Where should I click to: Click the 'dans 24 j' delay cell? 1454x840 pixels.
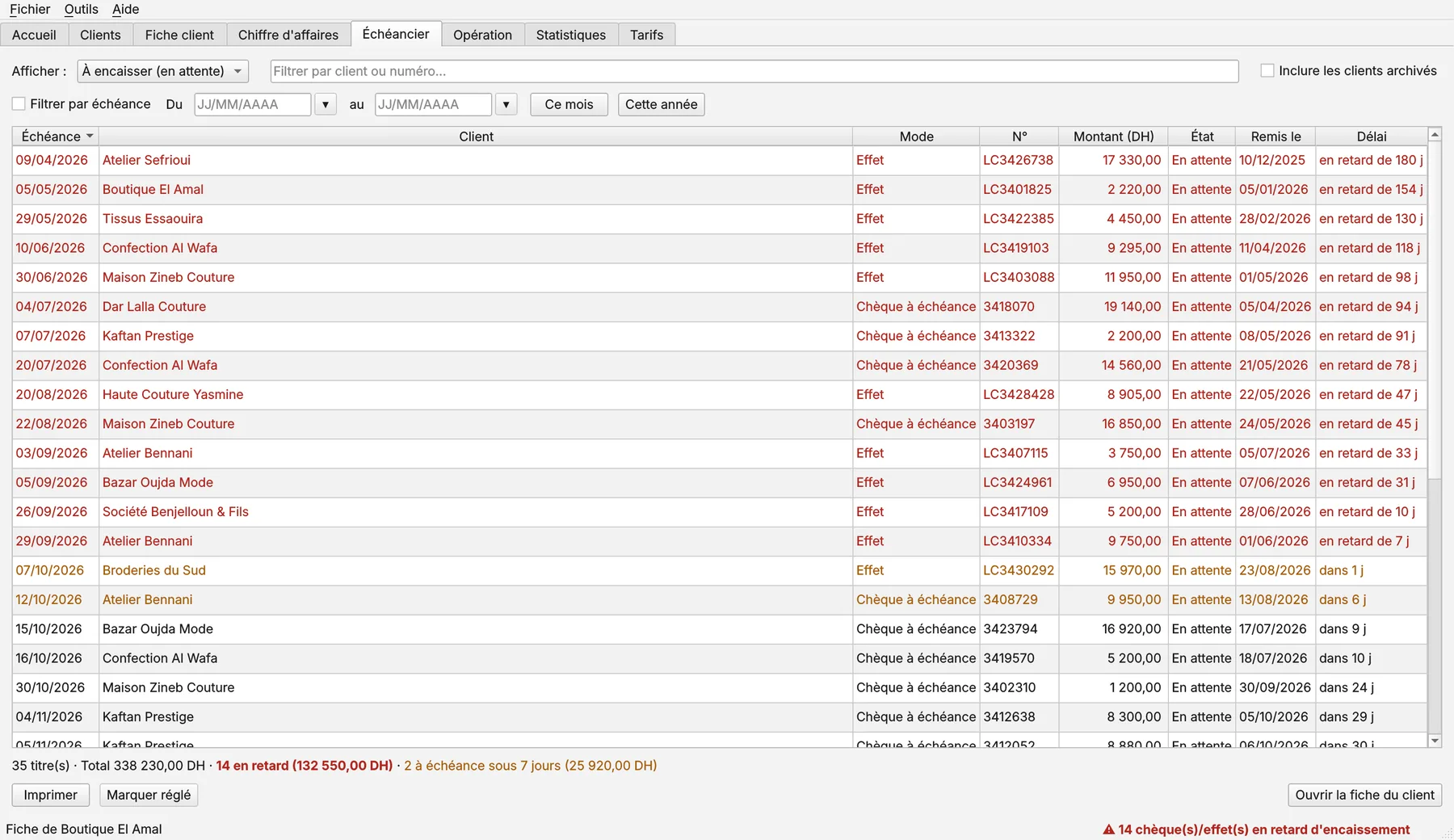pyautogui.click(x=1371, y=687)
